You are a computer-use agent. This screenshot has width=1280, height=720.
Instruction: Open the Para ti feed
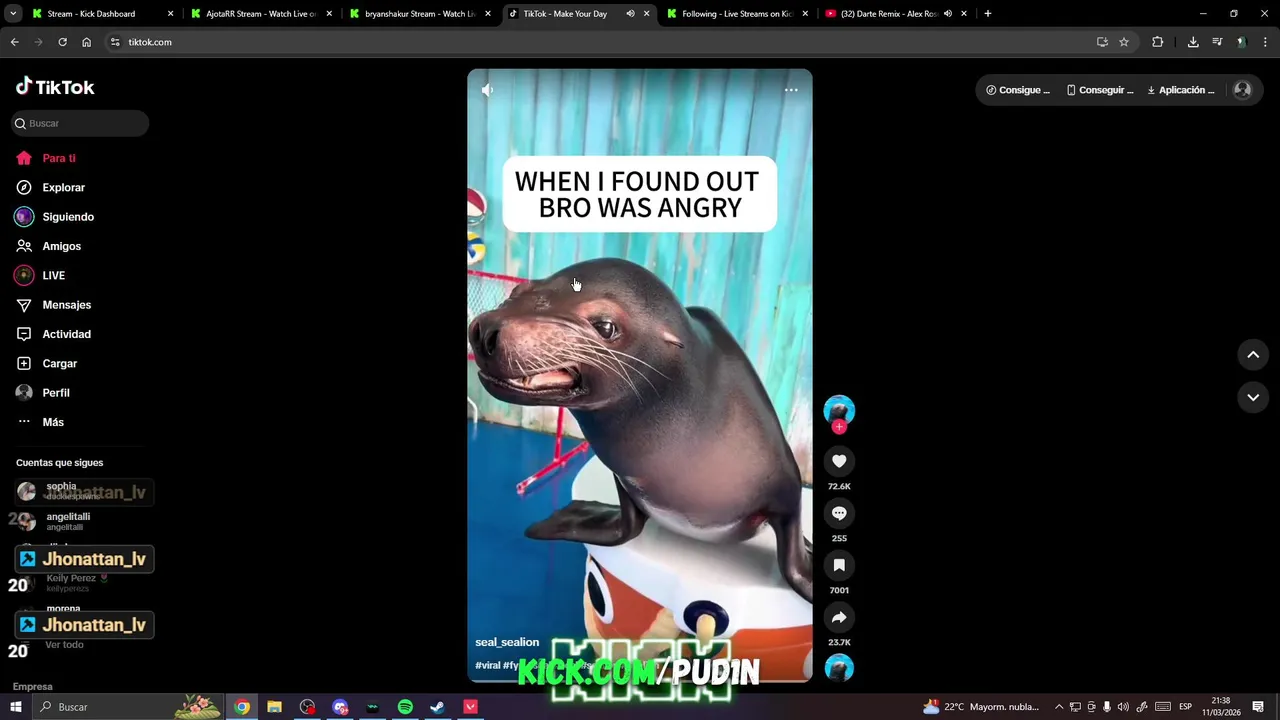[x=46, y=158]
